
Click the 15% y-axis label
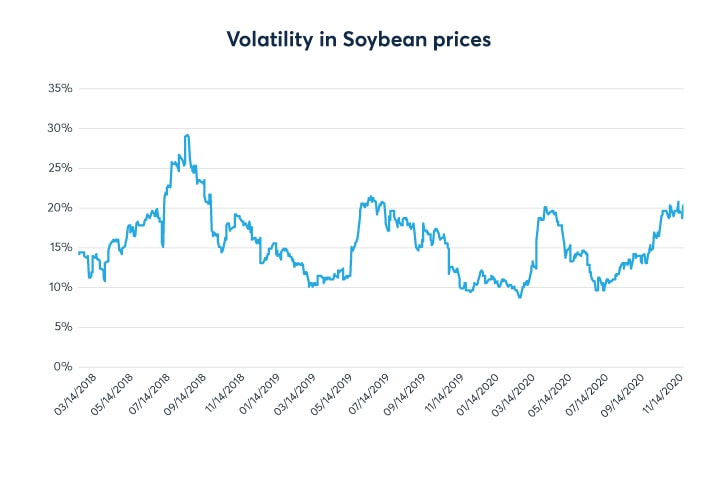(60, 247)
